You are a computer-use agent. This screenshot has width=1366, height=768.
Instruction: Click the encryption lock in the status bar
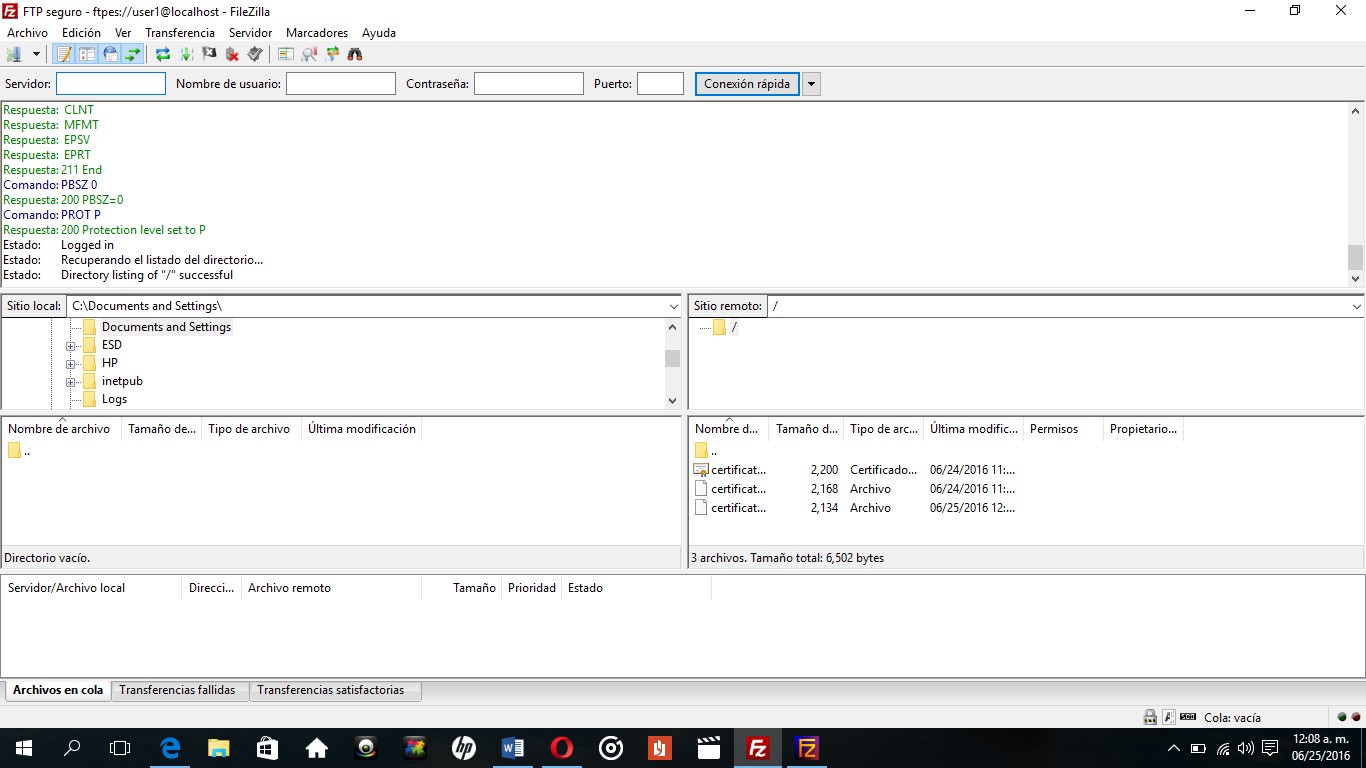1150,717
